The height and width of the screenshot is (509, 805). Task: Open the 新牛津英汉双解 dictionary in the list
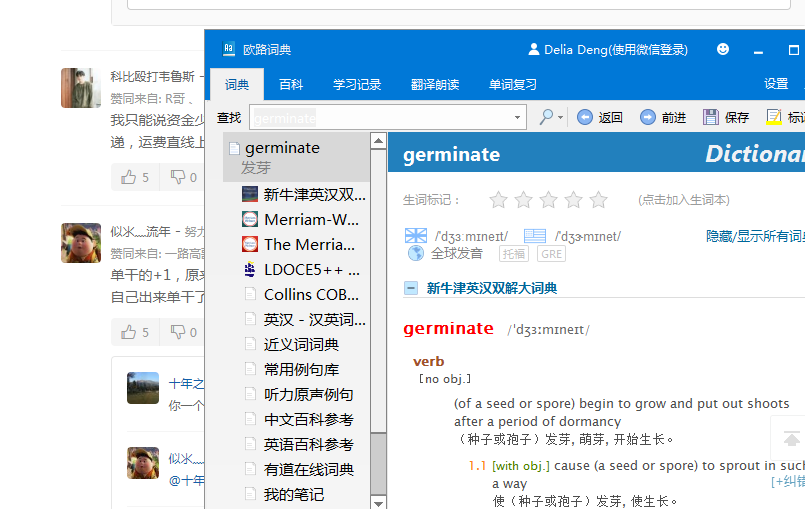pos(304,195)
